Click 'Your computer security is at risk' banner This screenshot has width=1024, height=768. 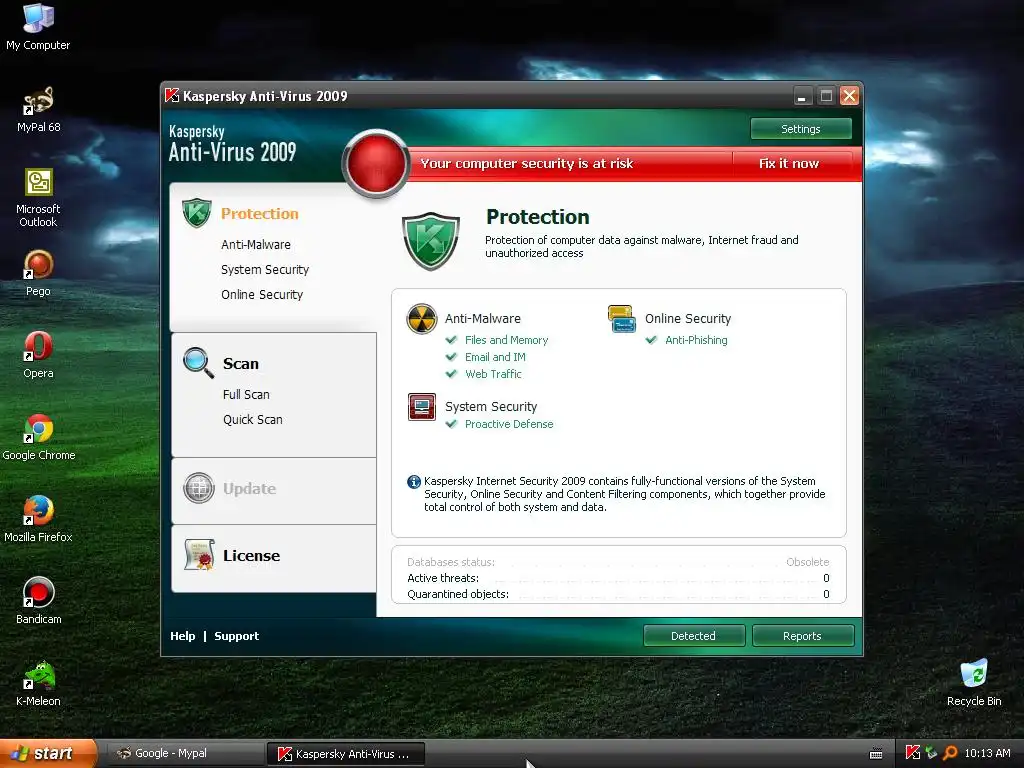pos(526,164)
